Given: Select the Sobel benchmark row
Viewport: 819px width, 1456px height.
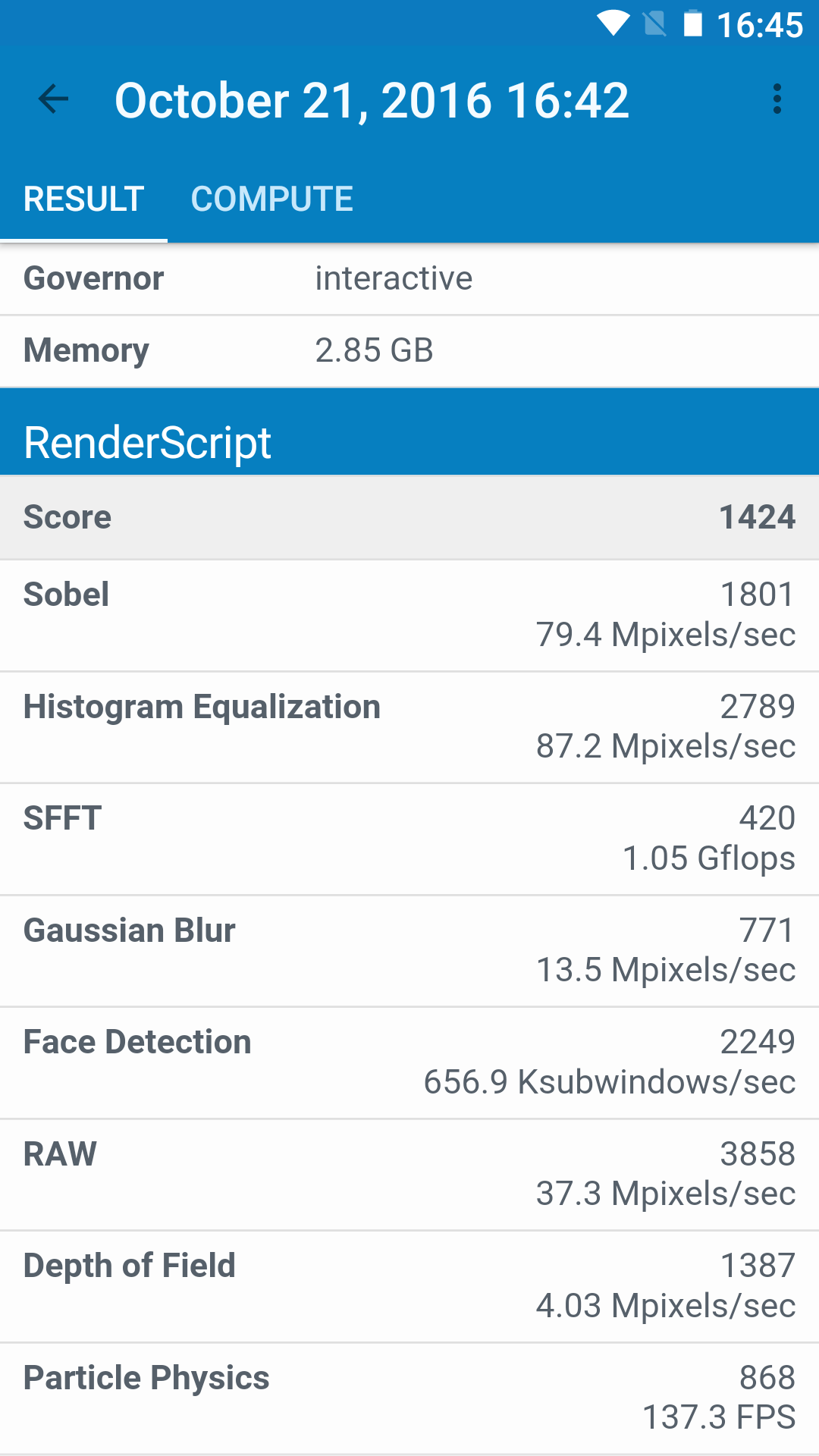Looking at the screenshot, I should [x=409, y=615].
